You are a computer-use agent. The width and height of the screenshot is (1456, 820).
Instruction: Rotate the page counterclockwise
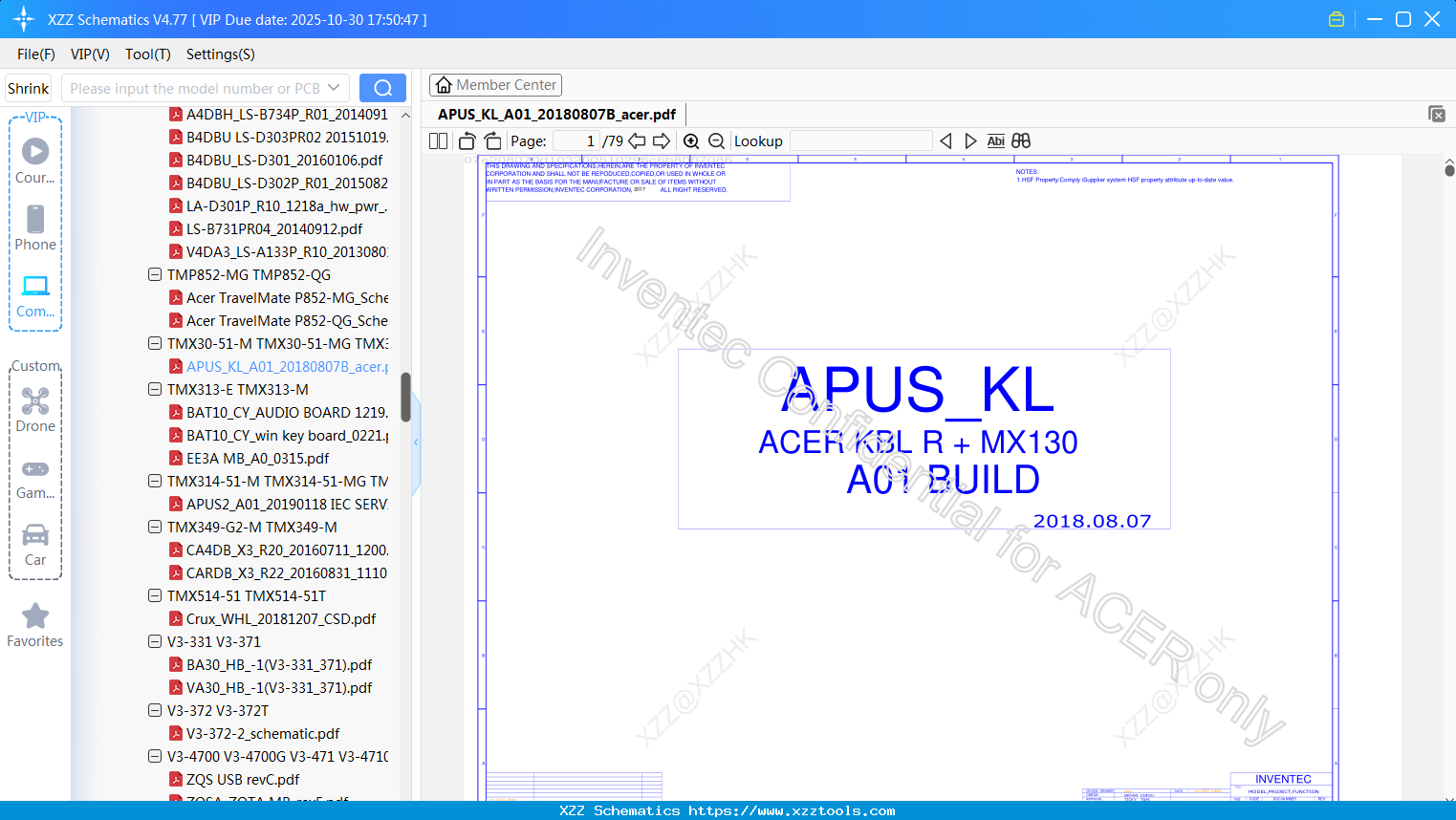tap(467, 141)
